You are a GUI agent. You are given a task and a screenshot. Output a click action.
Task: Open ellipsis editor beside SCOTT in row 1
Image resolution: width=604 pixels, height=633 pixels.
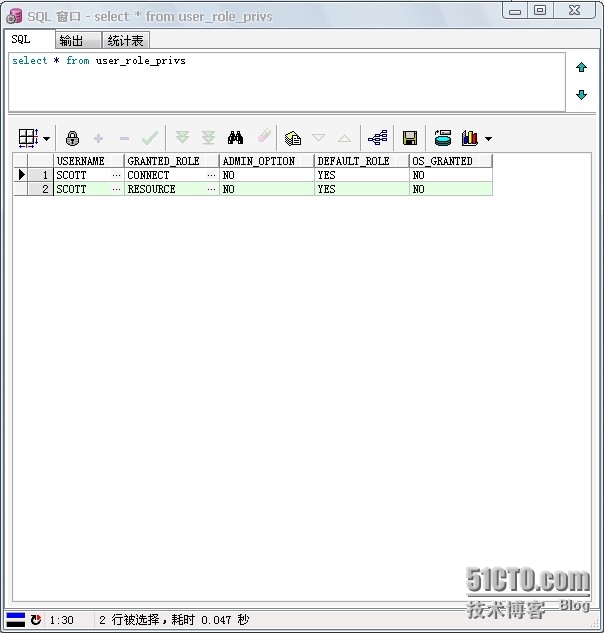[x=117, y=175]
